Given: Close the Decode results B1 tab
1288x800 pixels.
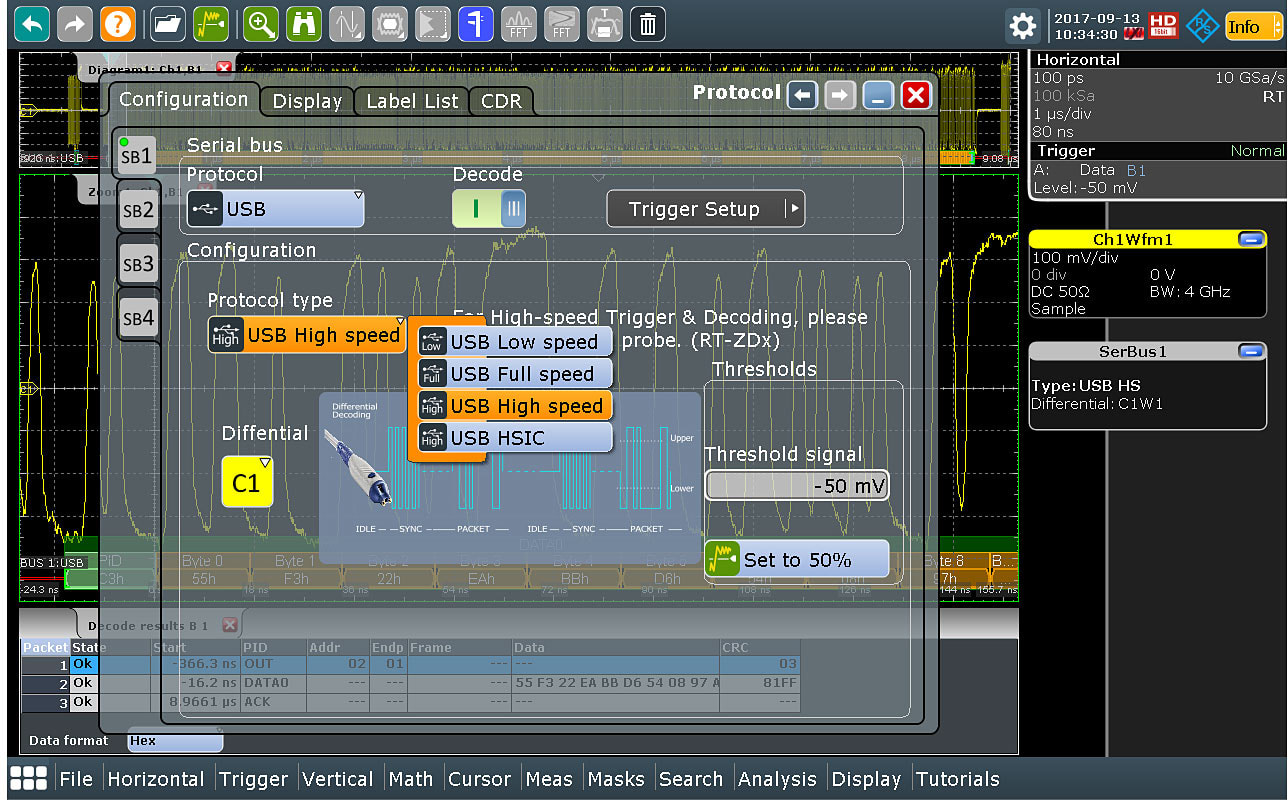Looking at the screenshot, I should [229, 625].
